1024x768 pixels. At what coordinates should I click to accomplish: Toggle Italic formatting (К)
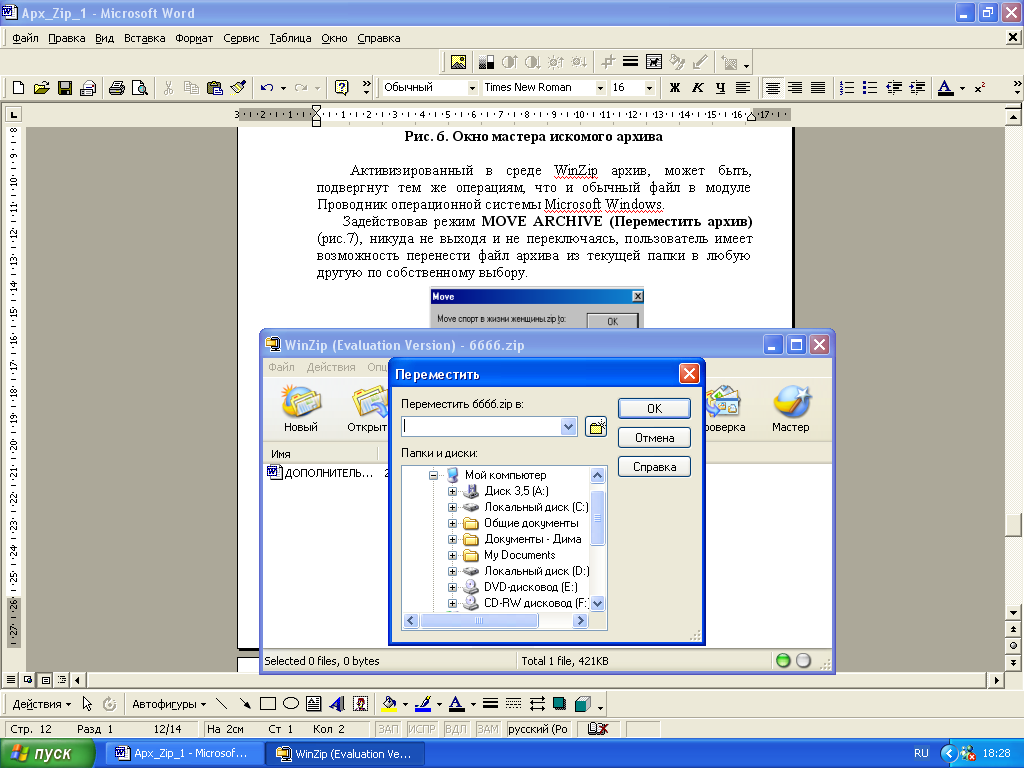tap(697, 88)
